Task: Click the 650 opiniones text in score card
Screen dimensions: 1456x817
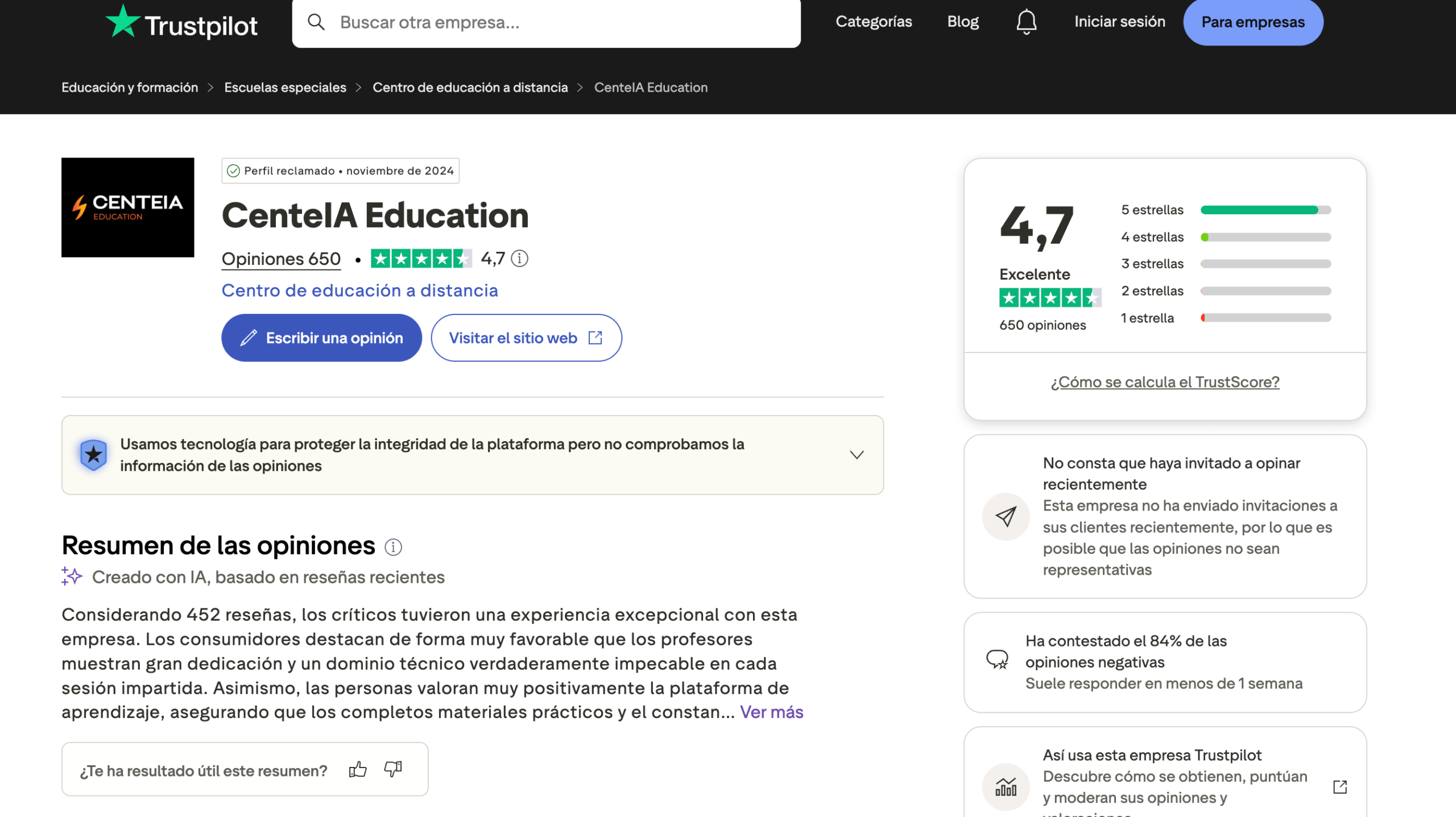Action: coord(1043,325)
